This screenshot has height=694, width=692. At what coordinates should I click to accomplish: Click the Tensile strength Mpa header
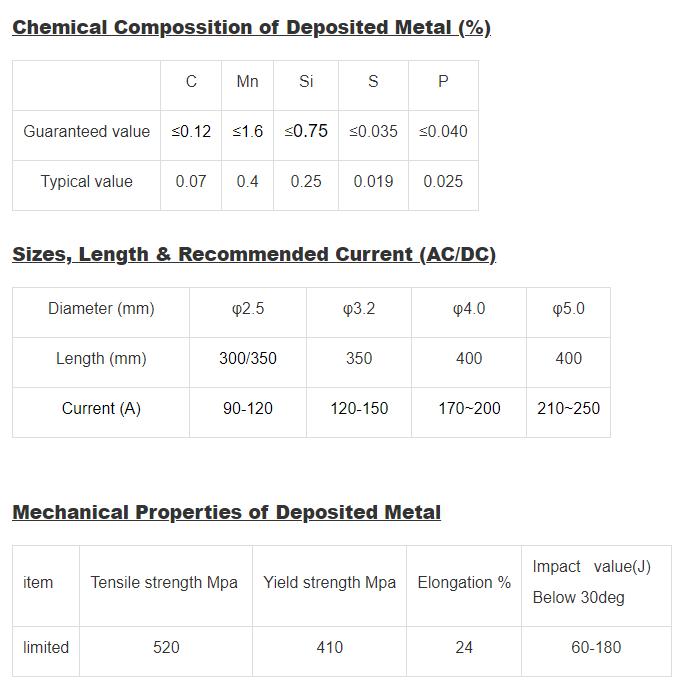[x=164, y=582]
